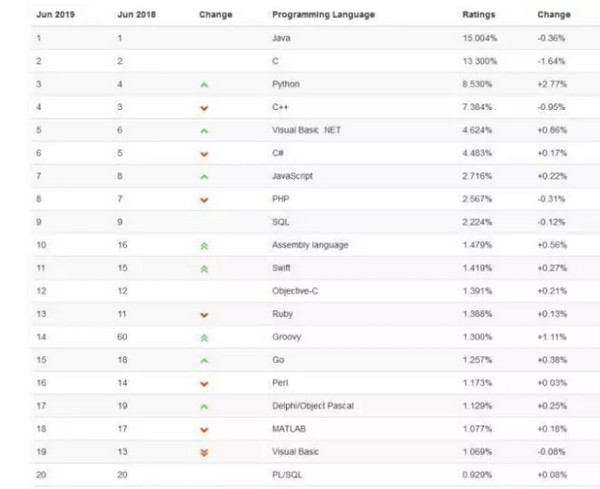Click the Ratings column header
Screen dimensions: 600x489
(476, 16)
